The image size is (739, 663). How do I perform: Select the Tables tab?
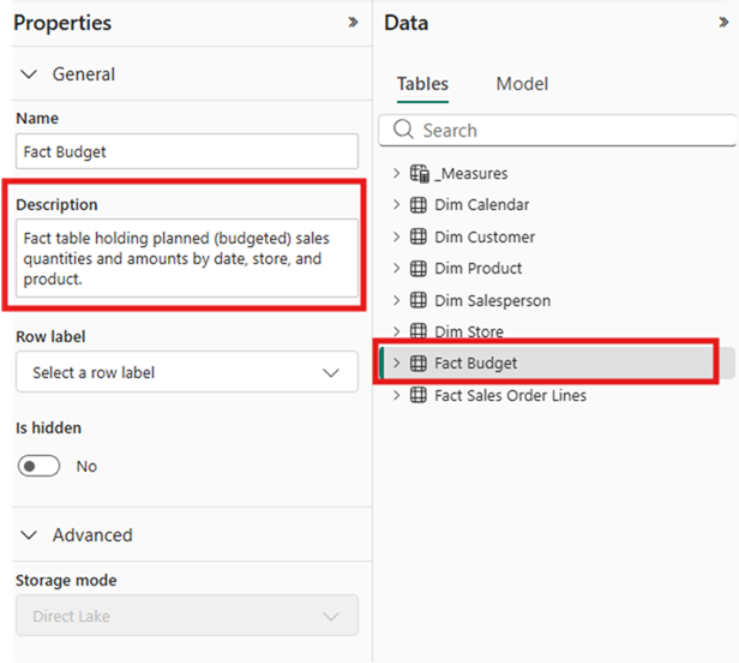click(423, 84)
